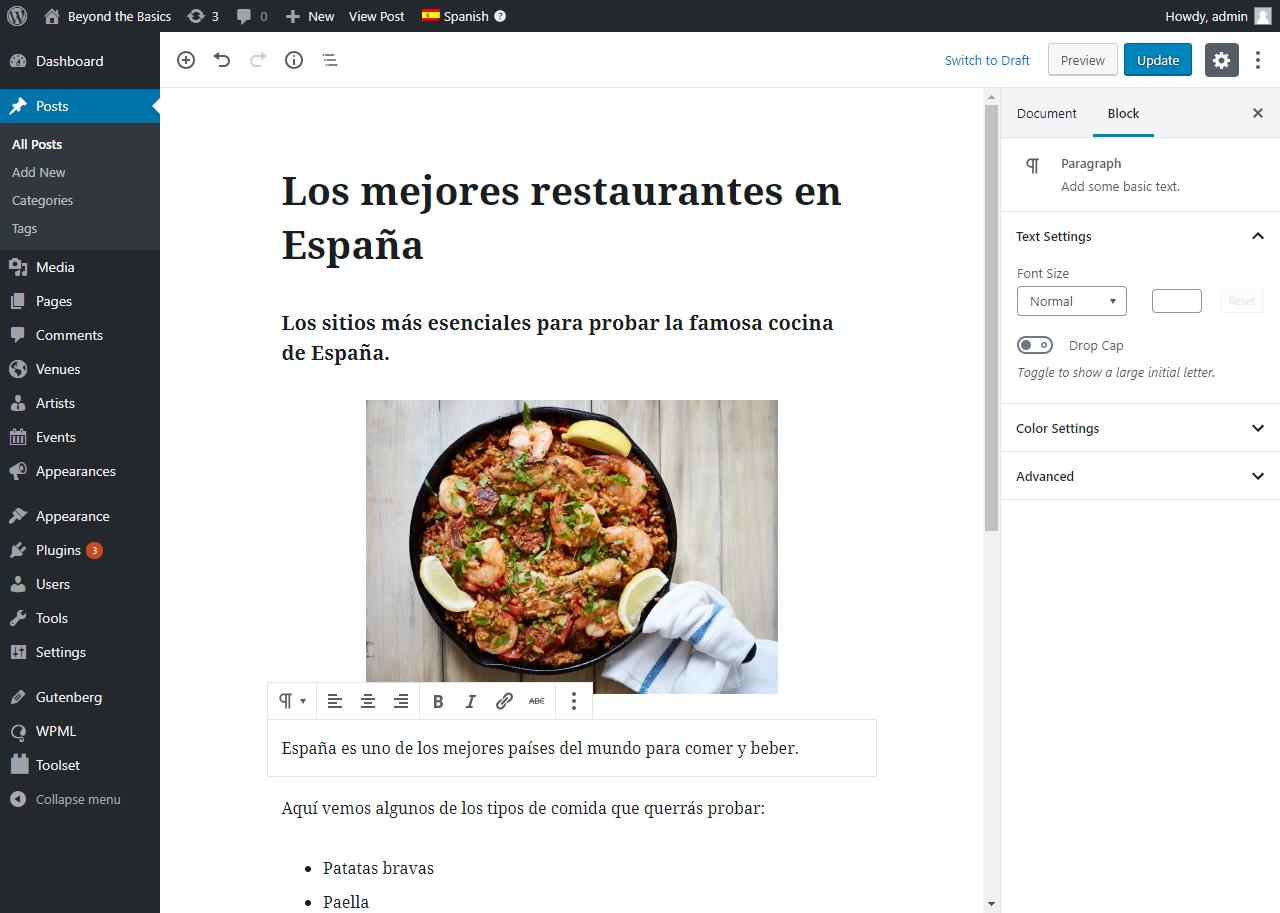
Task: Apply bold formatting in block toolbar
Action: click(438, 701)
